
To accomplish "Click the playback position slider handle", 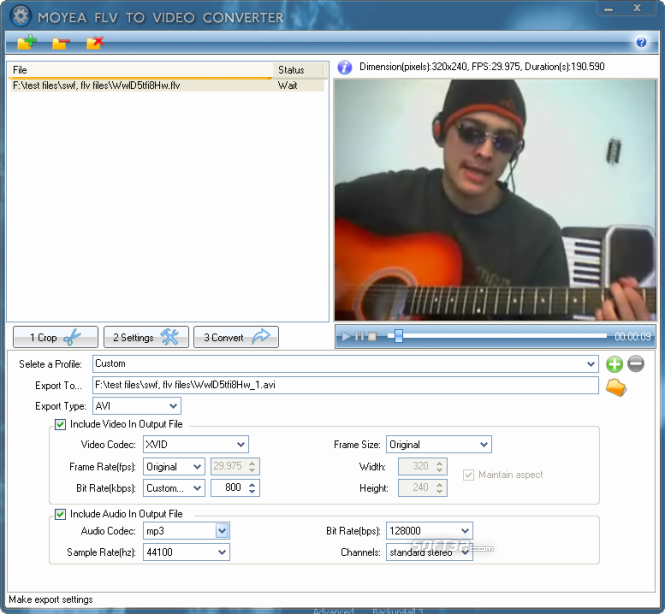I will [x=398, y=336].
